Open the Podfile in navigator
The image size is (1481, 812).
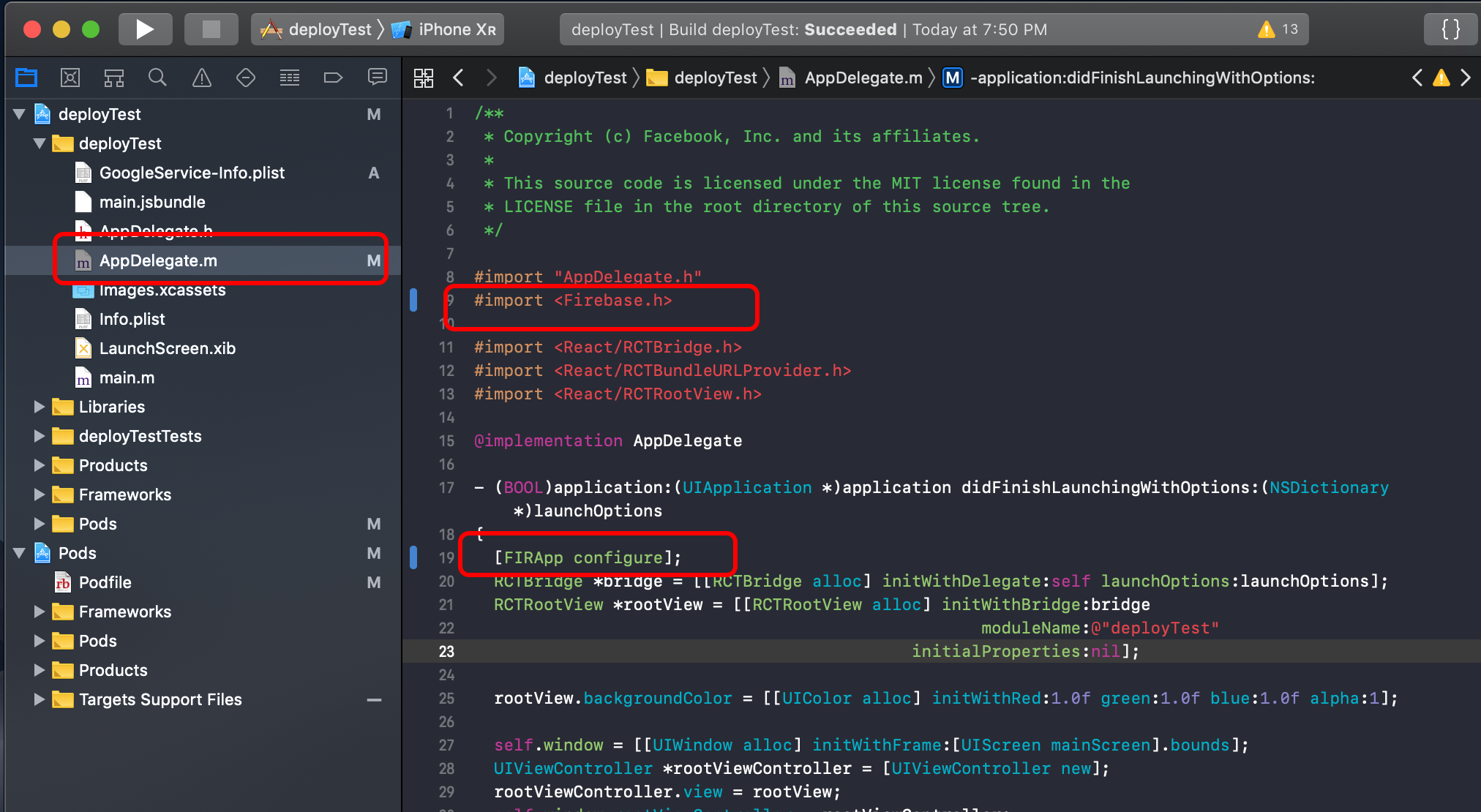(x=105, y=582)
